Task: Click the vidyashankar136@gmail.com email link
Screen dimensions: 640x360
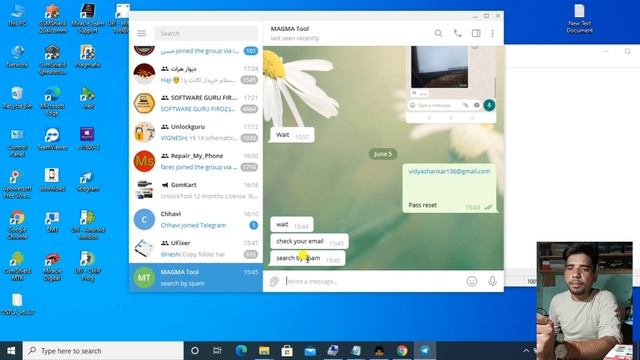Action: 449,171
